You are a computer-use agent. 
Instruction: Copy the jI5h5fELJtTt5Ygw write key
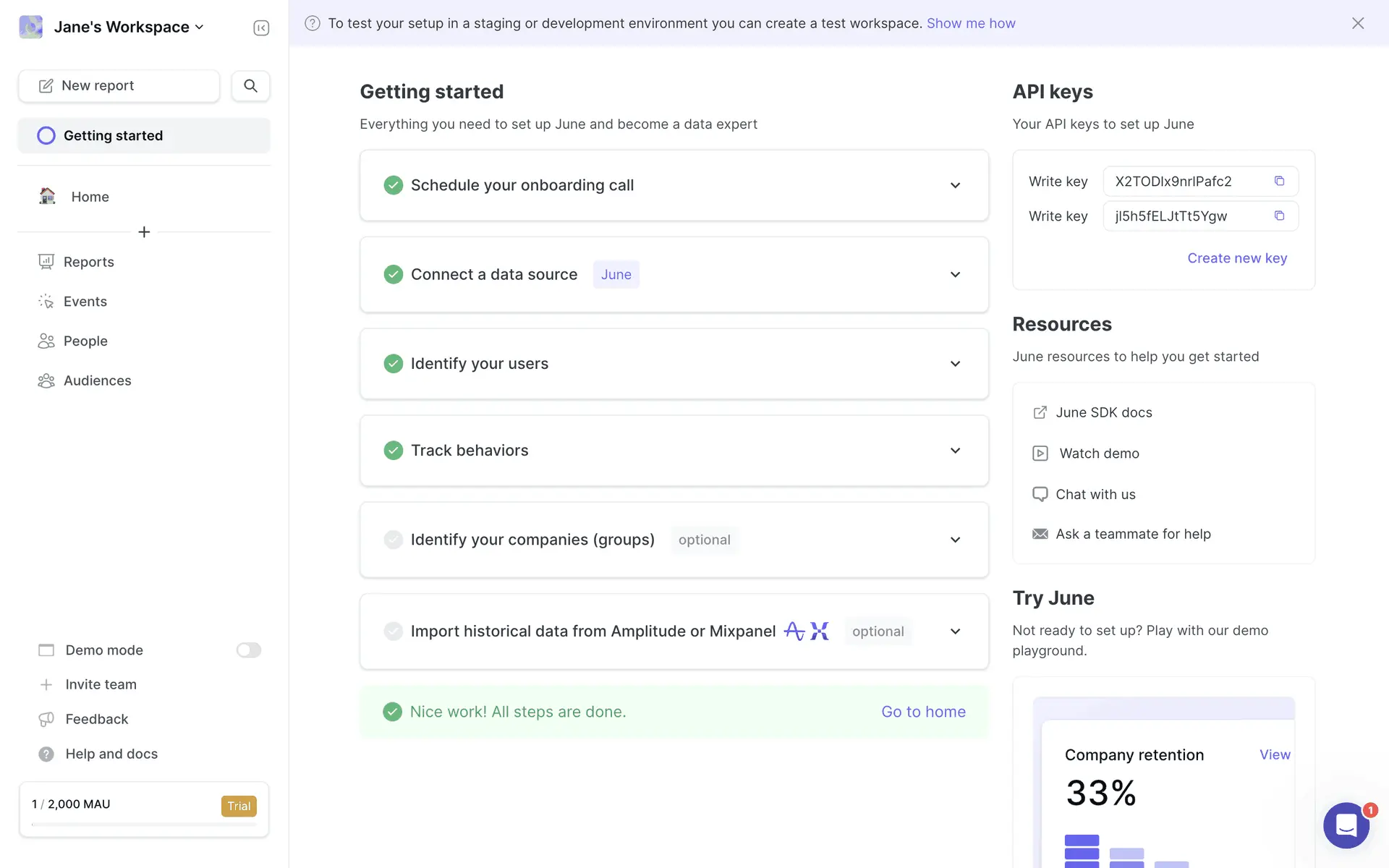click(1279, 216)
